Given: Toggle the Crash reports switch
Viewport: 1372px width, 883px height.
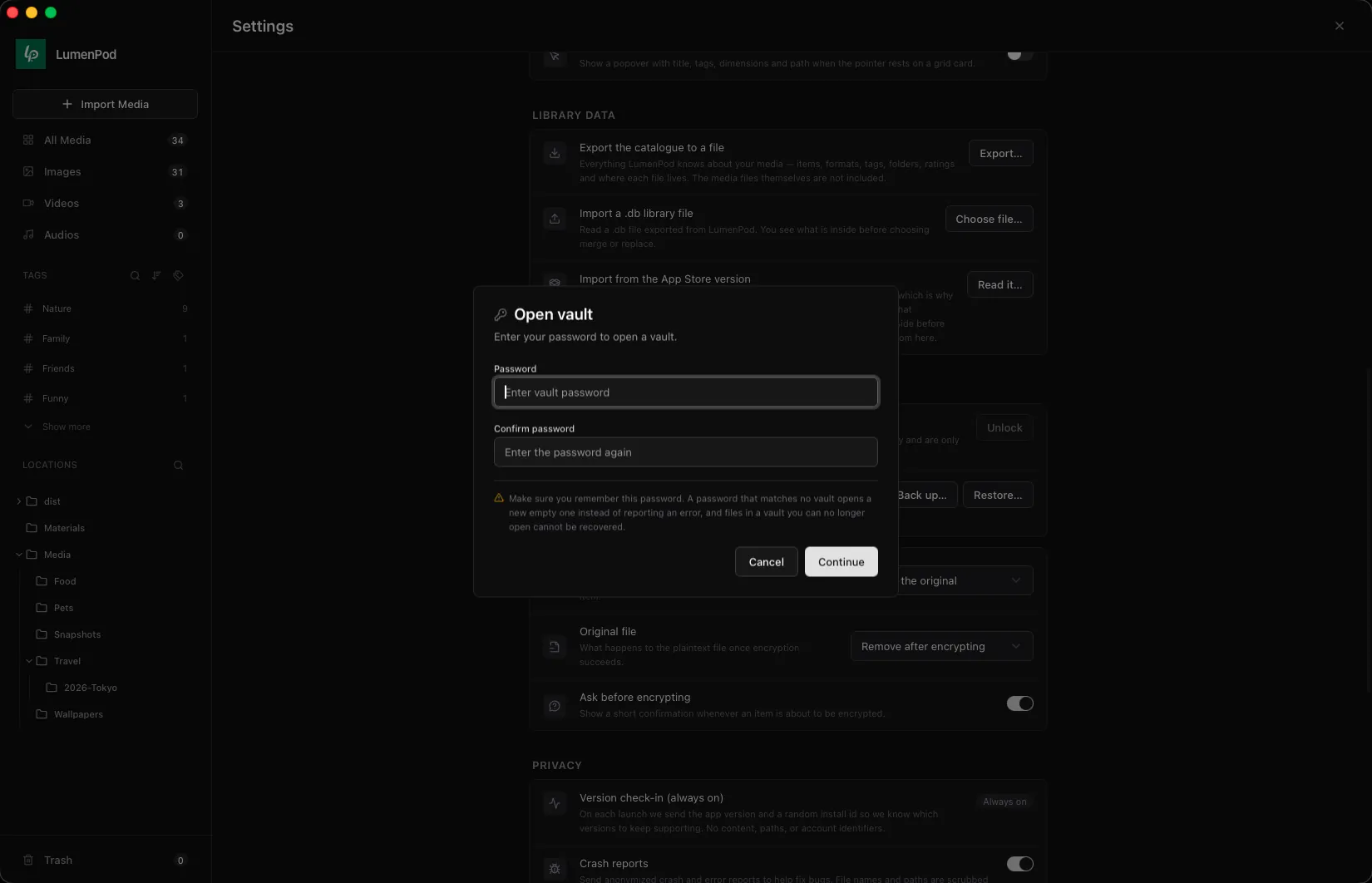Looking at the screenshot, I should 1020,864.
